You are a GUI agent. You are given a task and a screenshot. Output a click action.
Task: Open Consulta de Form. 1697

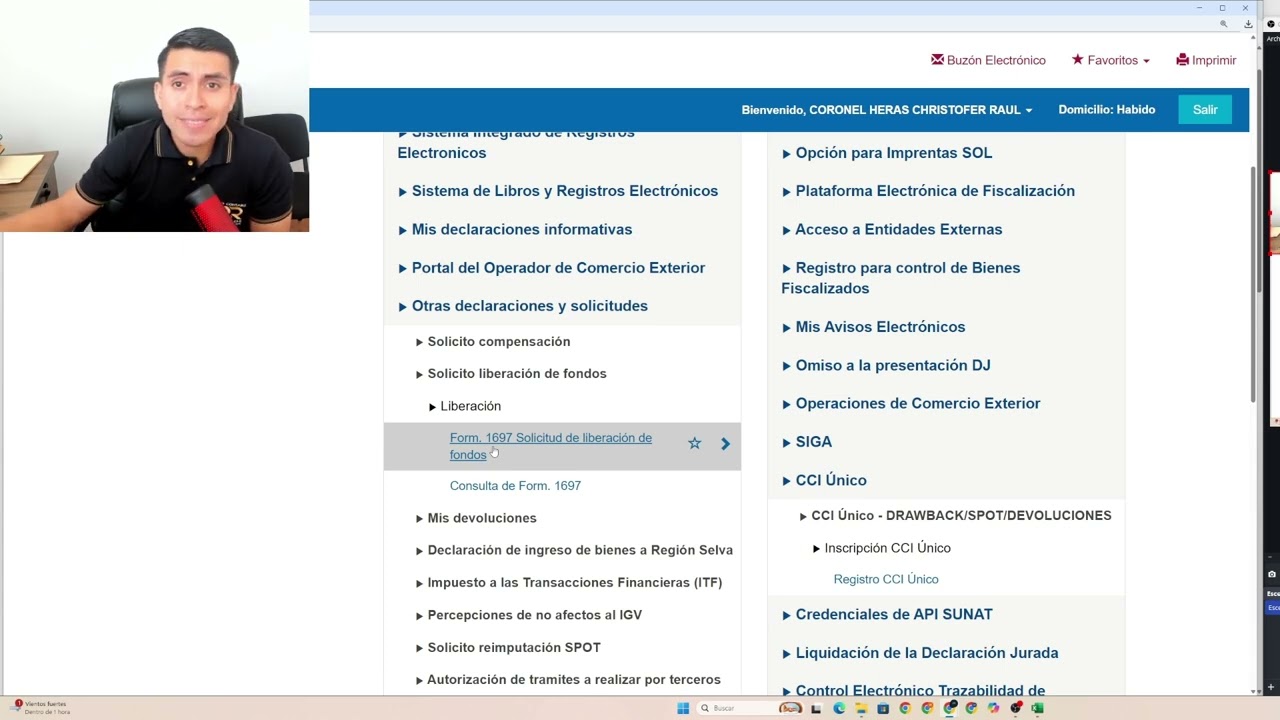pyautogui.click(x=515, y=486)
